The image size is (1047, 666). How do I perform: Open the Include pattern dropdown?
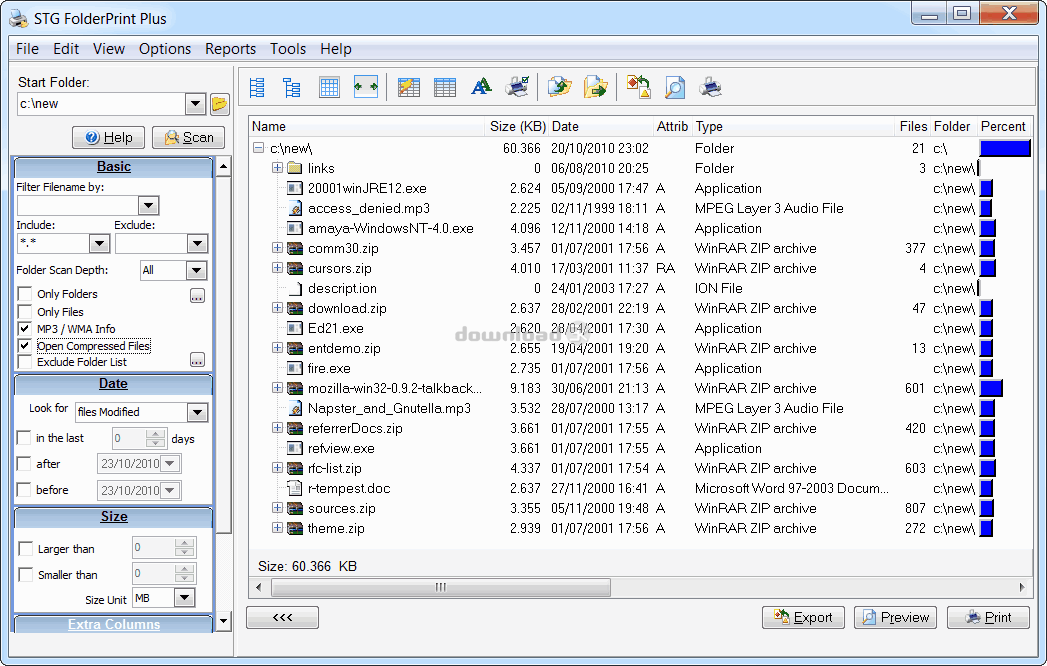click(x=99, y=243)
